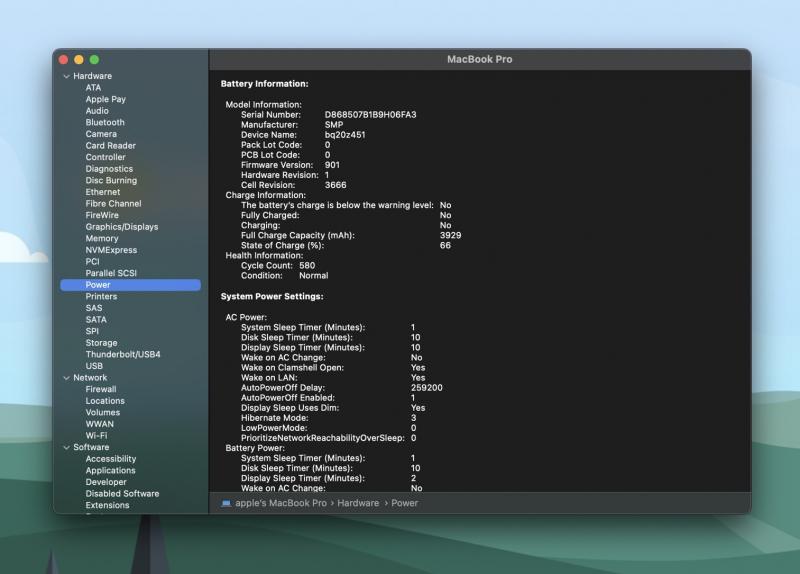The width and height of the screenshot is (800, 574).
Task: Click the Cell Revision value 3666
Action: pos(336,185)
